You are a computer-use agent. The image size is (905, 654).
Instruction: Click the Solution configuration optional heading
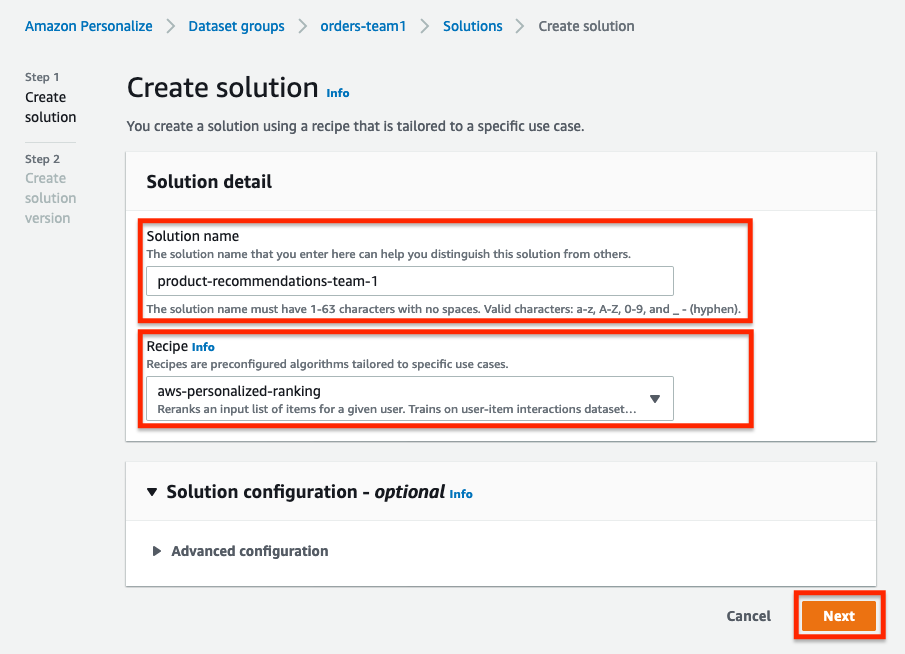point(305,492)
